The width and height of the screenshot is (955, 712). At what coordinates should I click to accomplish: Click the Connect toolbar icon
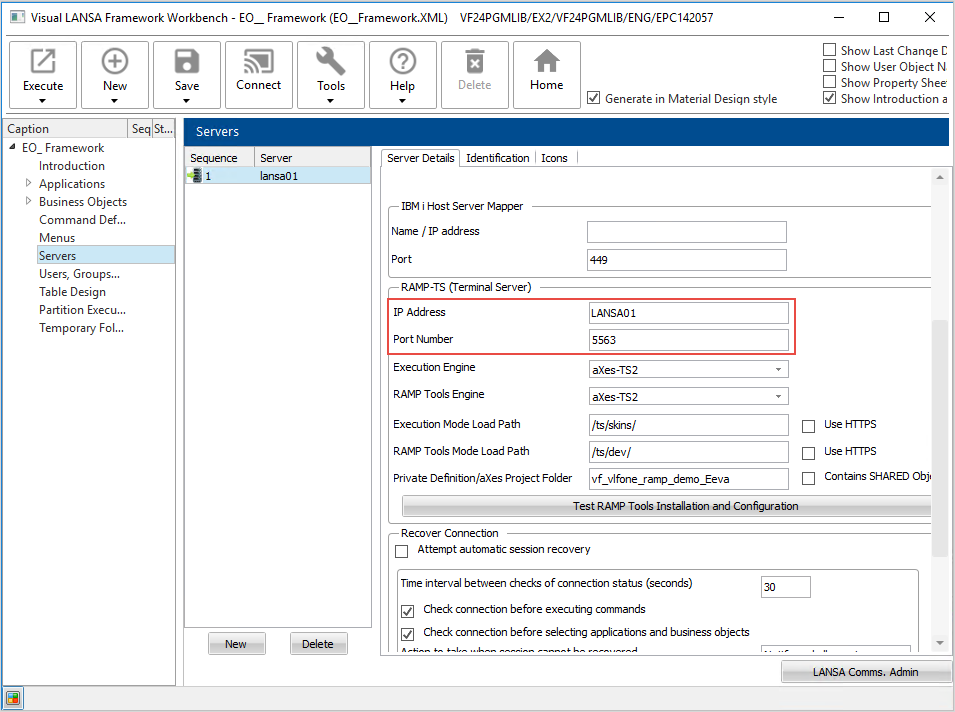(x=259, y=62)
